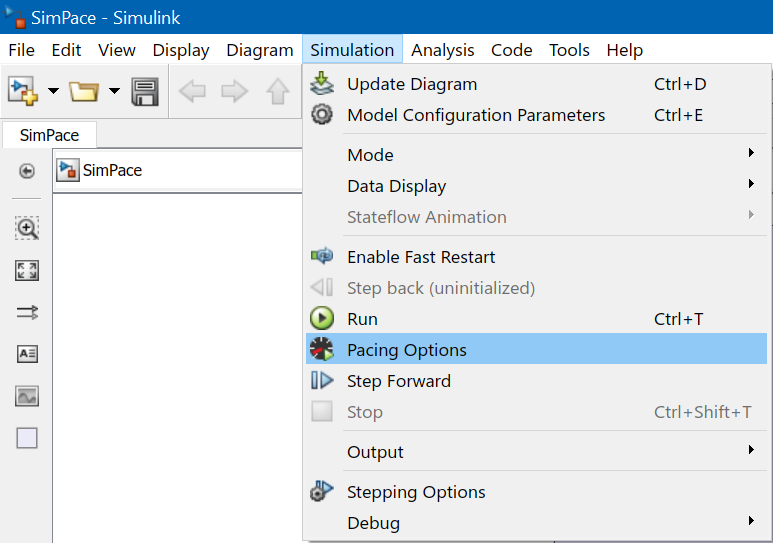This screenshot has height=543, width=773.
Task: Click the Annotation text palette icon
Action: tap(27, 354)
